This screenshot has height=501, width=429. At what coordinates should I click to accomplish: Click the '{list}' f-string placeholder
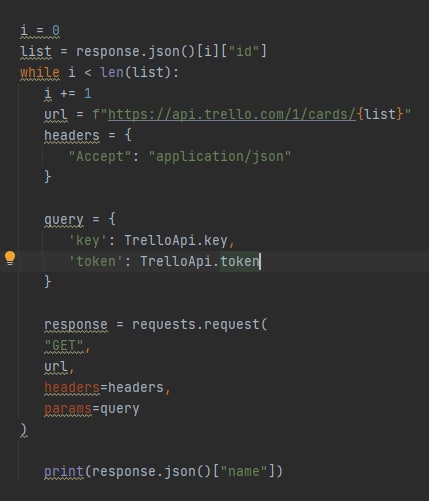coord(380,114)
